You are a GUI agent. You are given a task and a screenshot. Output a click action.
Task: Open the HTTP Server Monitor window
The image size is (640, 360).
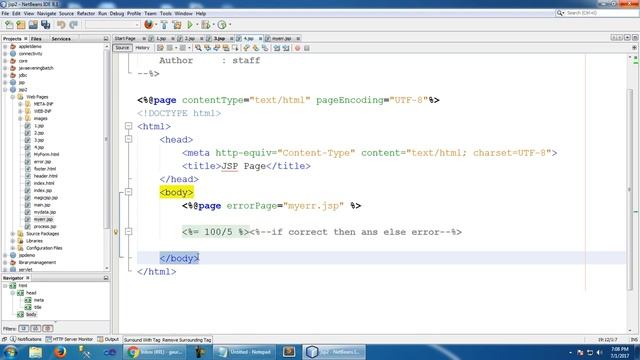(x=69, y=339)
